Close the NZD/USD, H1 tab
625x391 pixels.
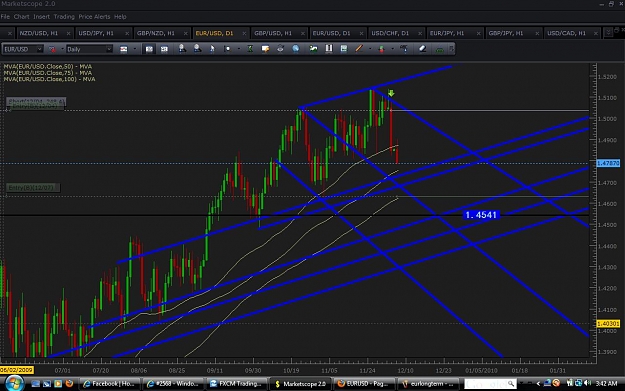pos(69,33)
